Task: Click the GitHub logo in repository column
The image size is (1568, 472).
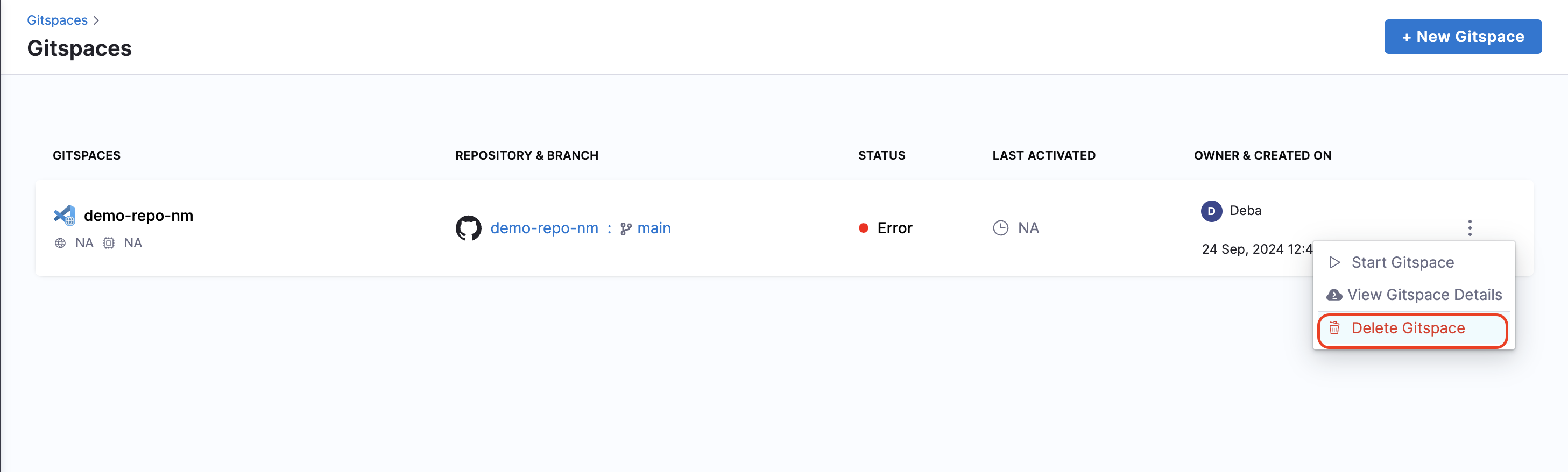Action: (468, 228)
